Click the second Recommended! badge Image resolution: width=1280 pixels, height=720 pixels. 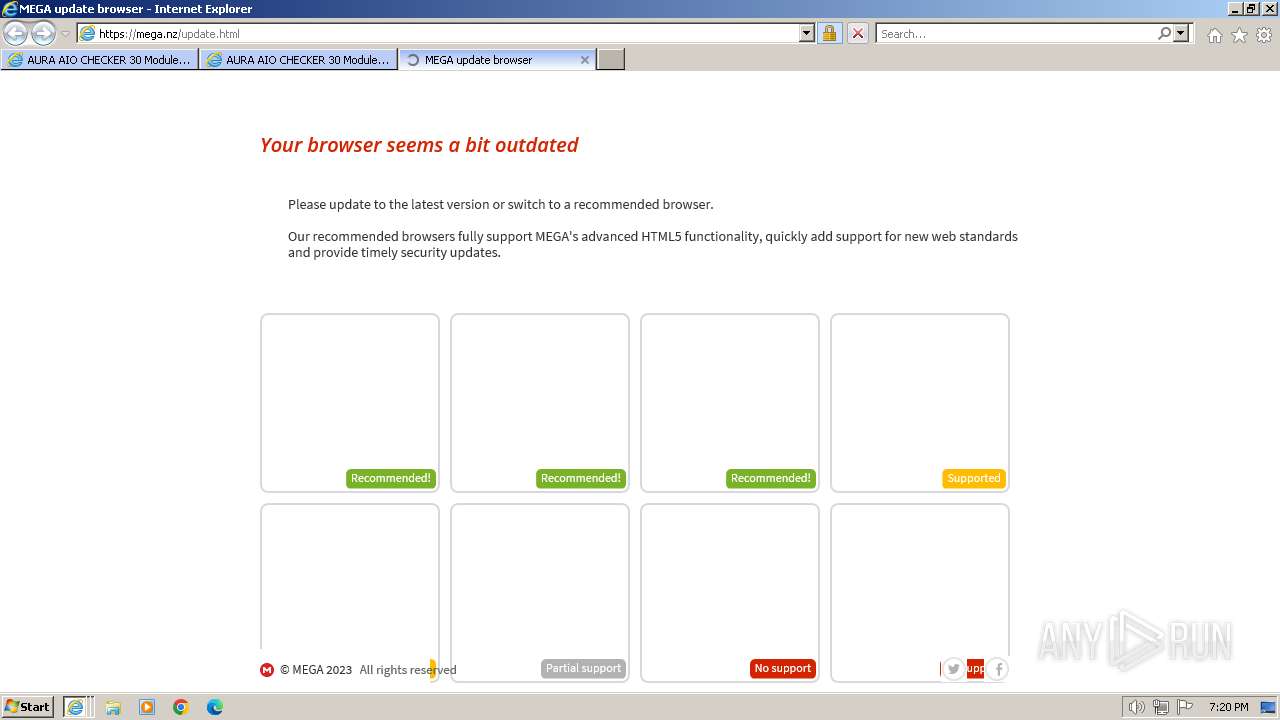(581, 478)
